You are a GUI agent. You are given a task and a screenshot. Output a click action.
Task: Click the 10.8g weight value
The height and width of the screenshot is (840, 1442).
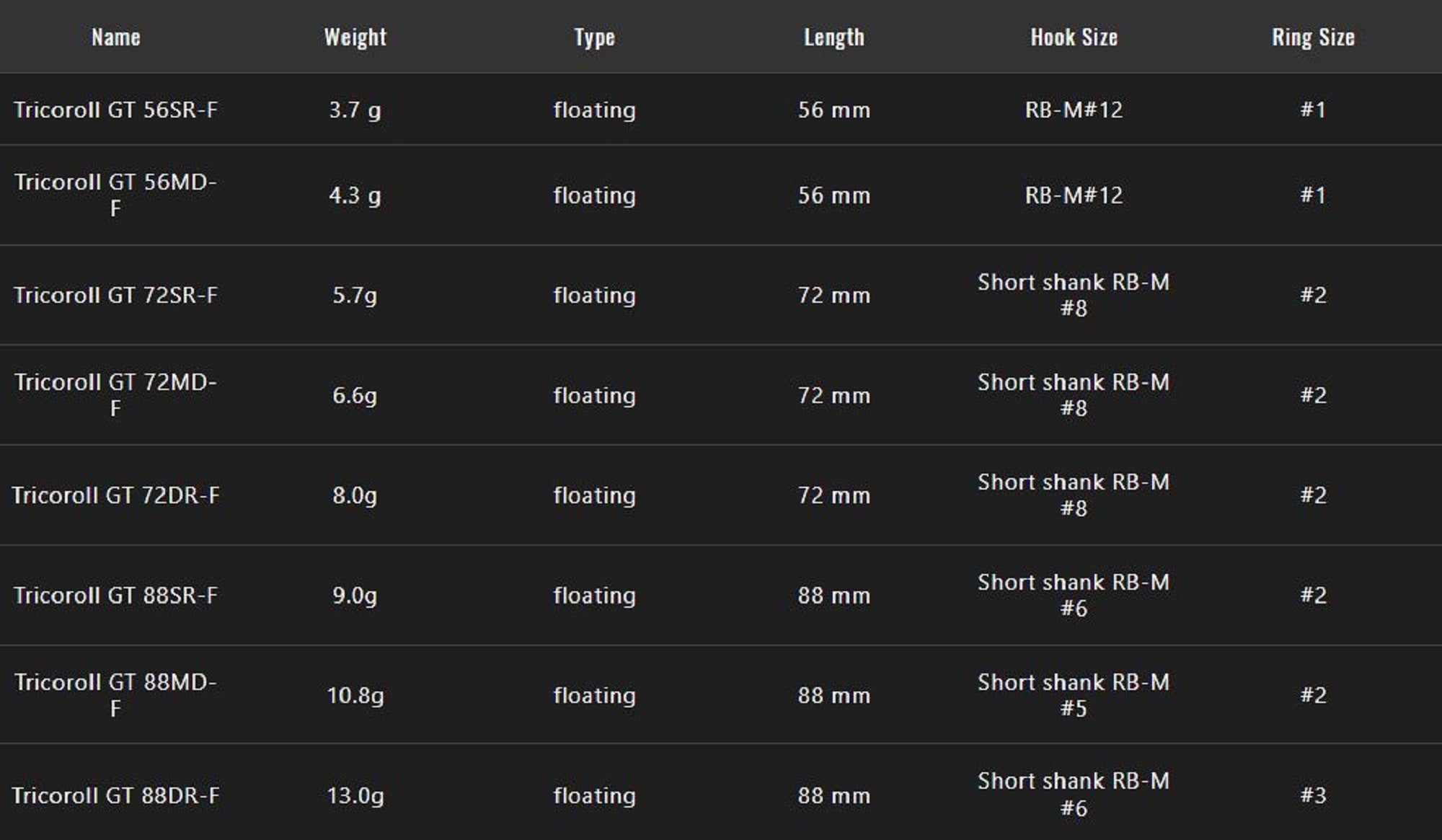click(355, 695)
